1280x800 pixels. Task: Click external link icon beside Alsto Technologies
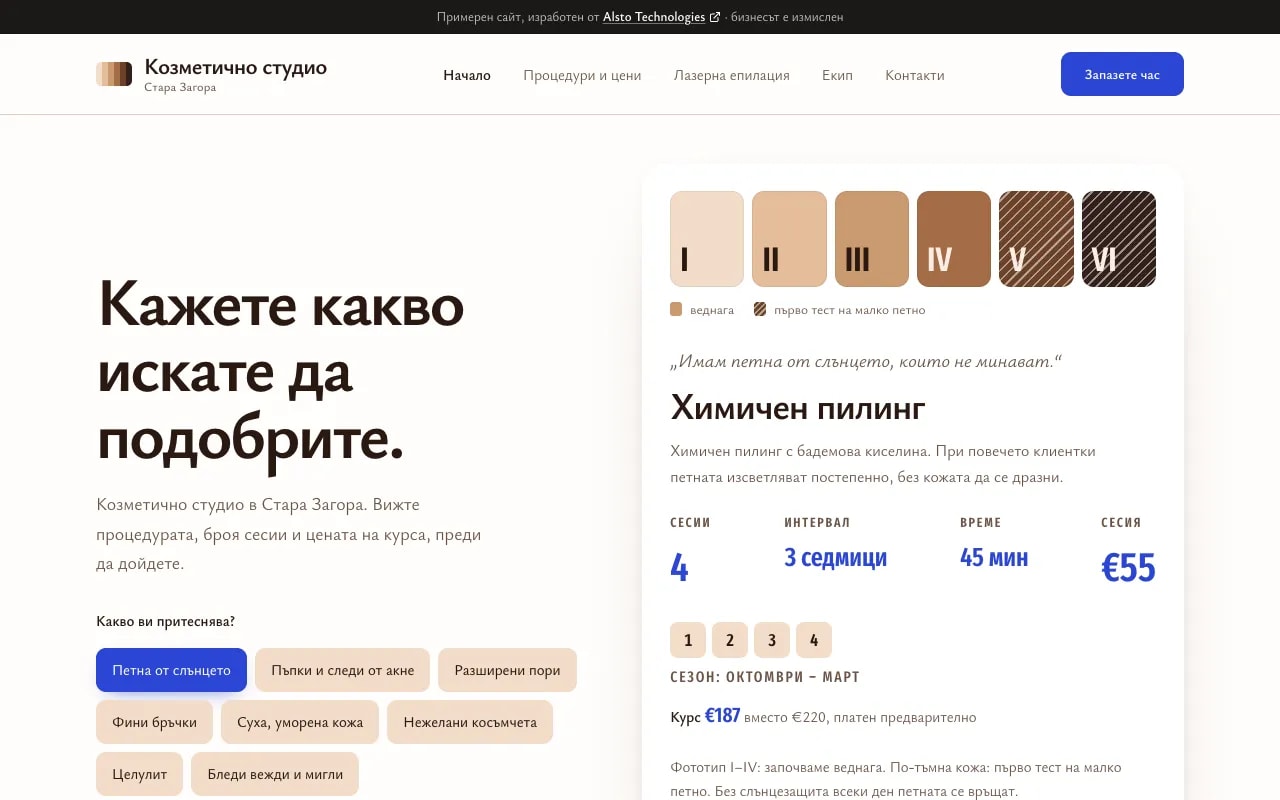[x=715, y=17]
